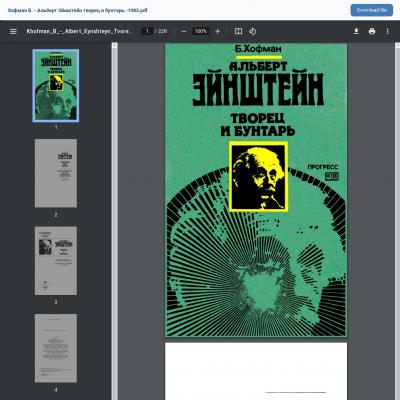Click Einstein's yellow portrait on cover
The height and width of the screenshot is (400, 400).
258,177
